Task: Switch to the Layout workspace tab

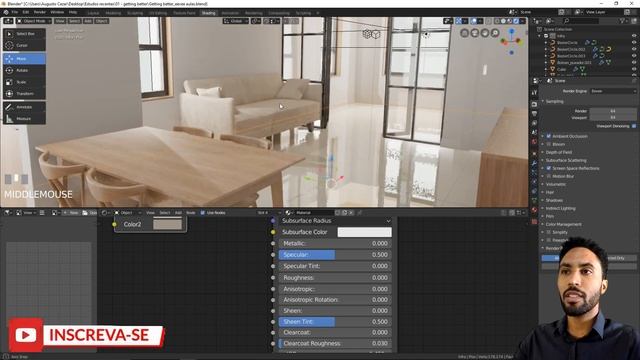Action: click(93, 13)
